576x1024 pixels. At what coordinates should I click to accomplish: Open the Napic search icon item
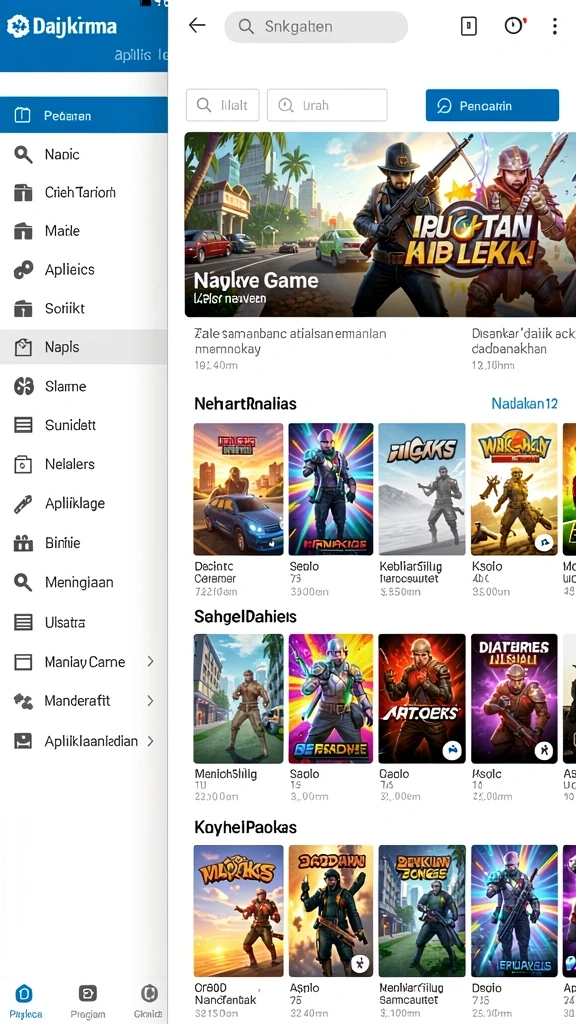tap(24, 154)
